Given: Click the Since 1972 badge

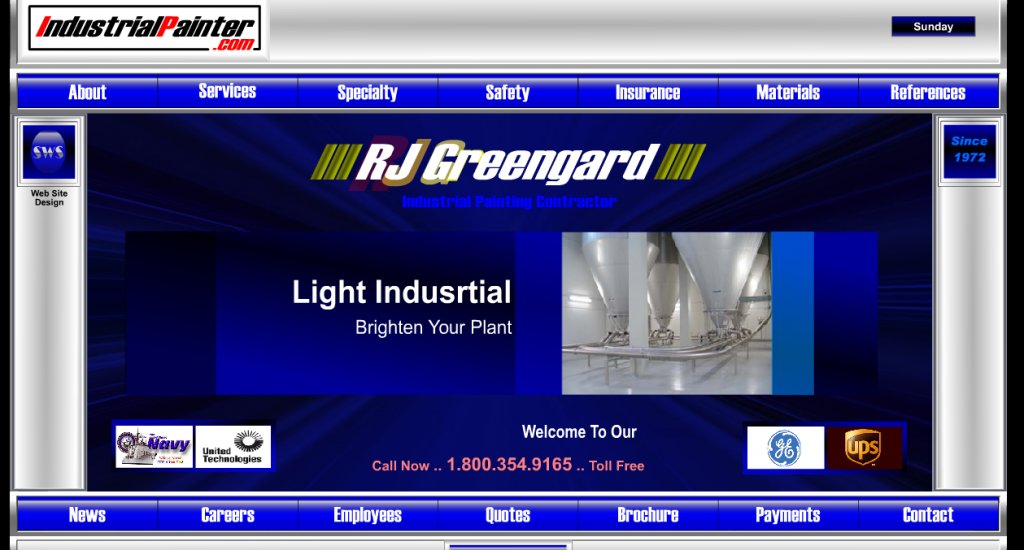Looking at the screenshot, I should click(970, 151).
